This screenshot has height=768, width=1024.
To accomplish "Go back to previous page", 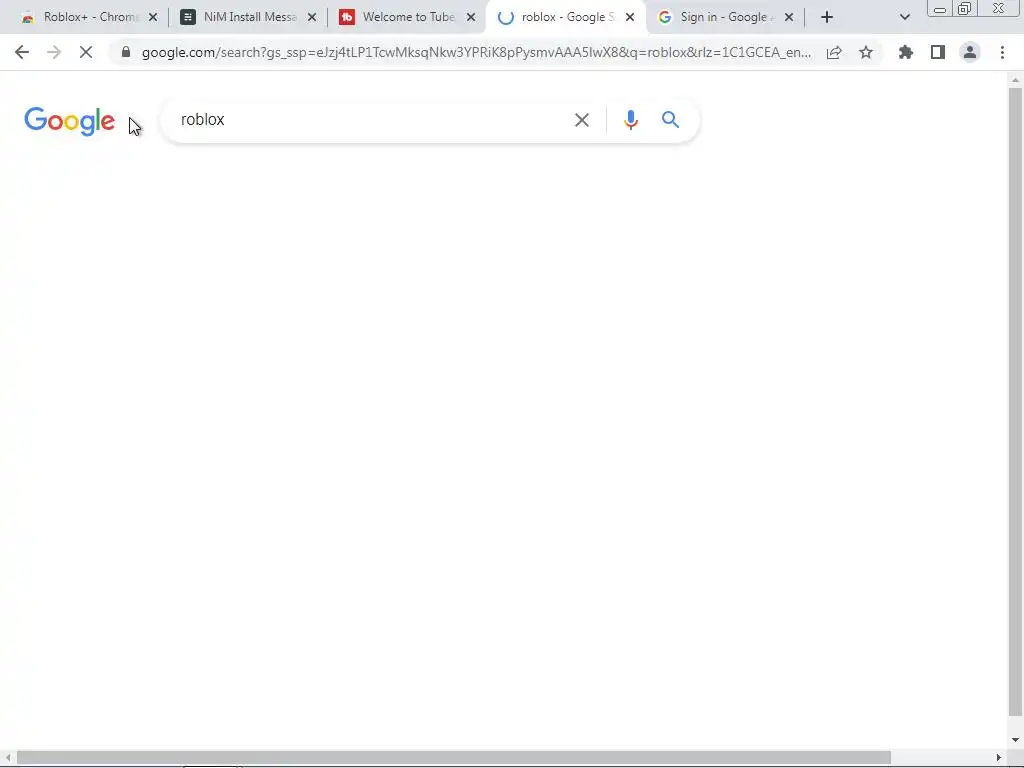I will [x=22, y=52].
